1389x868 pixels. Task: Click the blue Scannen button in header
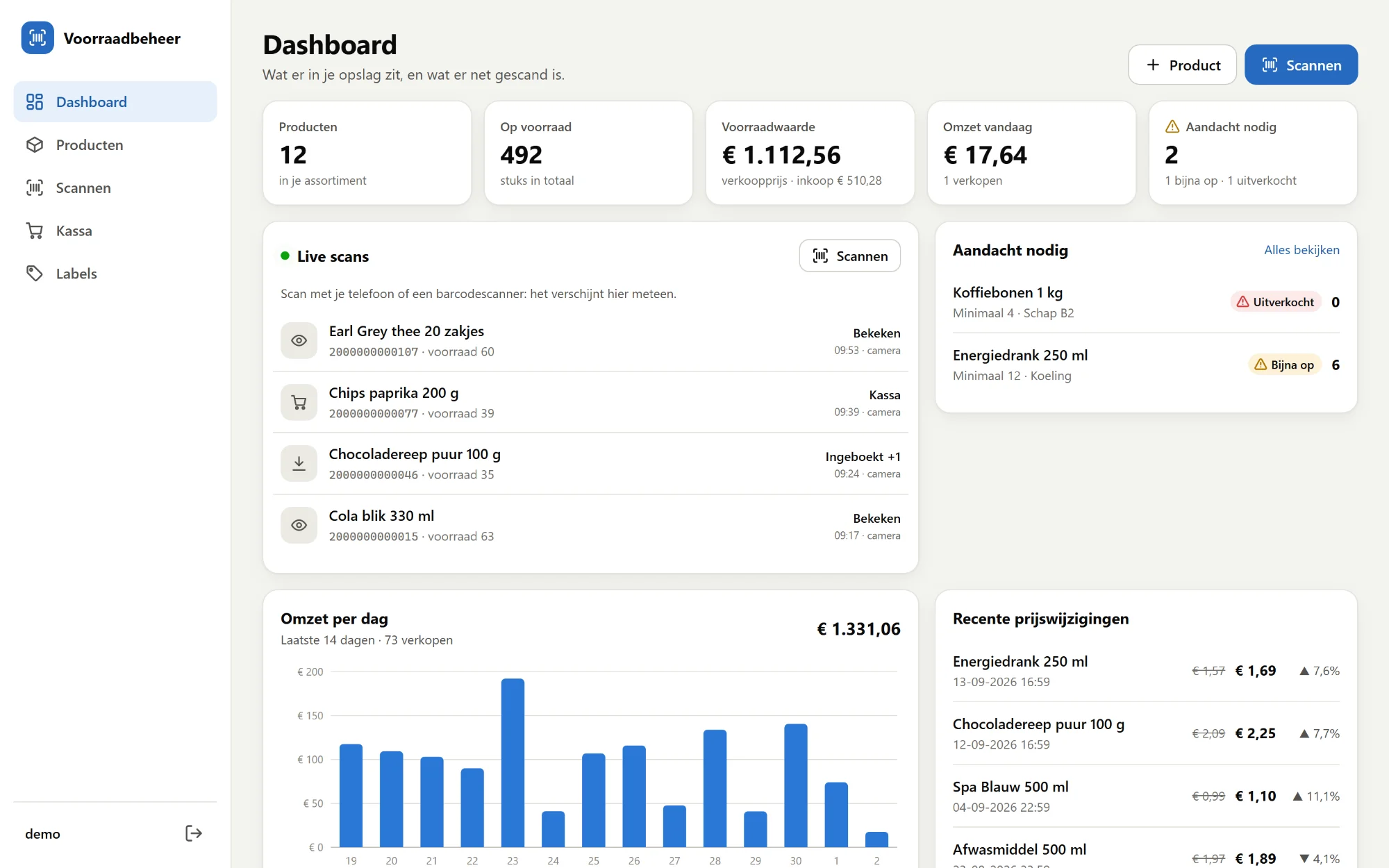1301,65
